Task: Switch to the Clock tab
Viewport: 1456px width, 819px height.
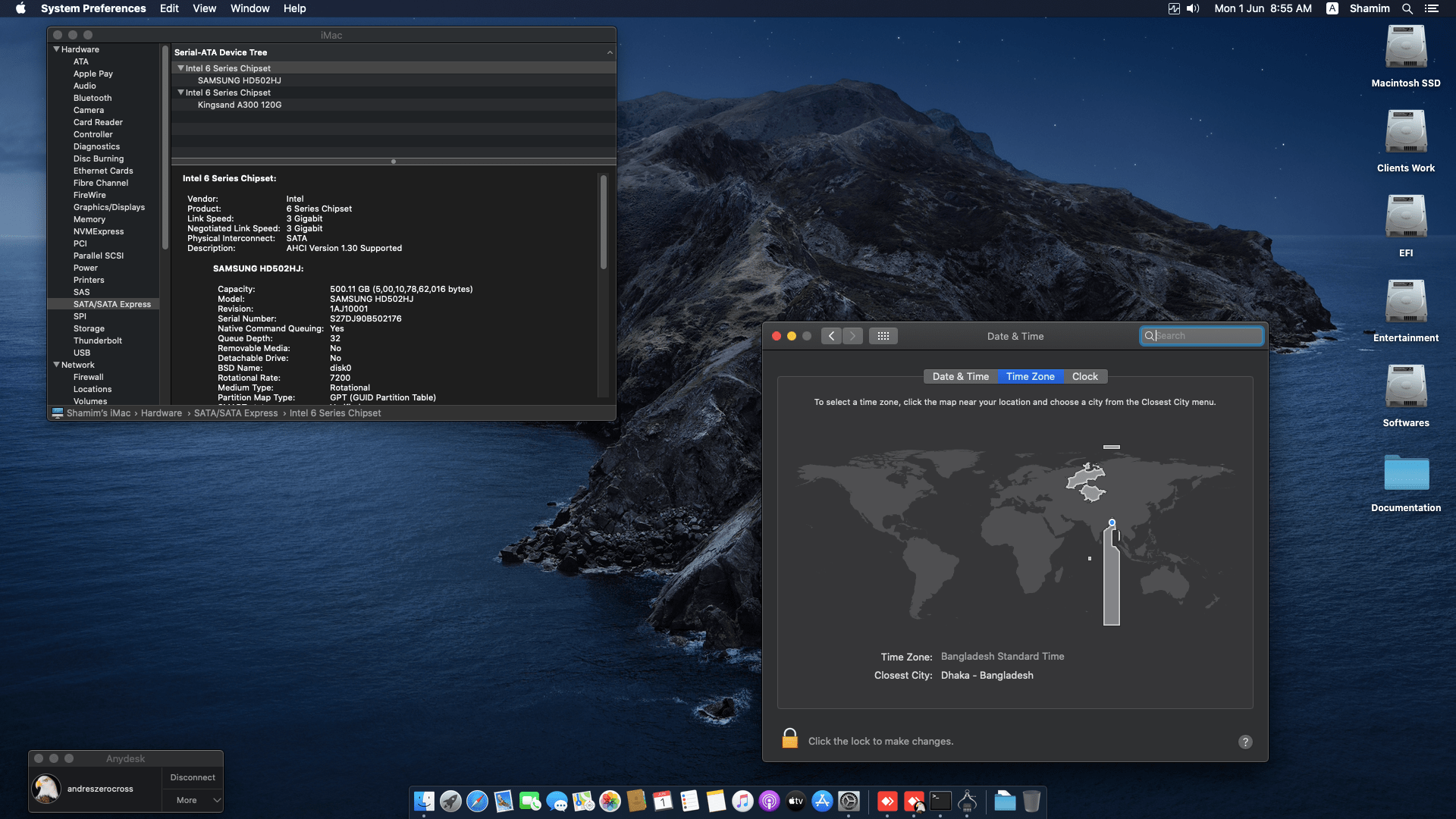Action: [1084, 376]
